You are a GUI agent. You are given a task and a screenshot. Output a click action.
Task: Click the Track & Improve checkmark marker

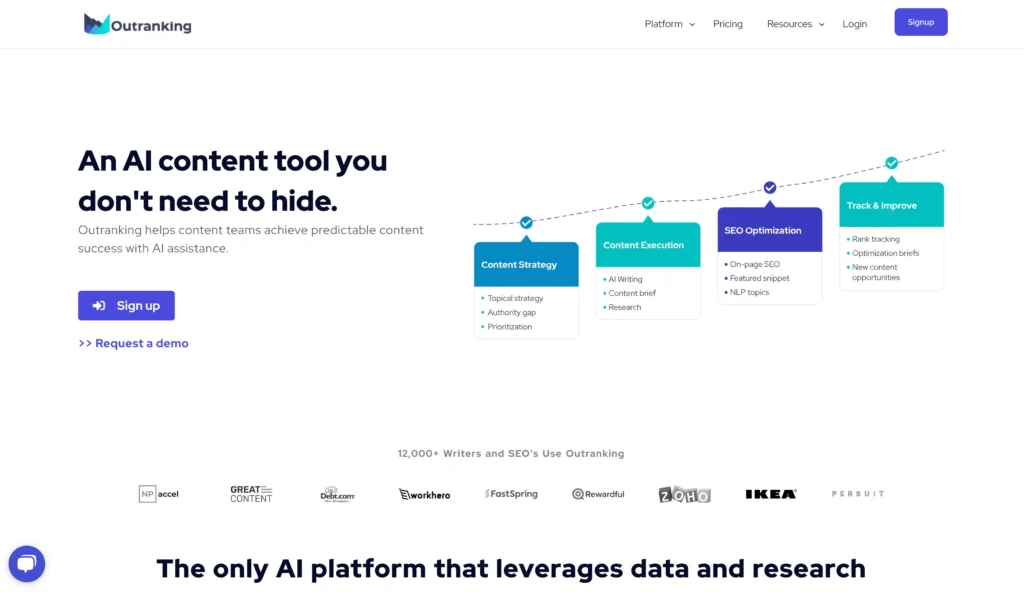click(x=891, y=163)
